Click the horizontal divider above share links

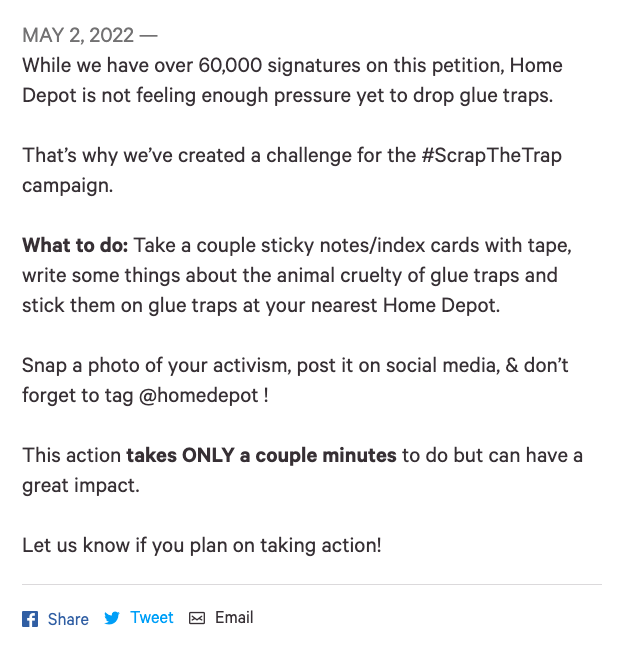[312, 584]
